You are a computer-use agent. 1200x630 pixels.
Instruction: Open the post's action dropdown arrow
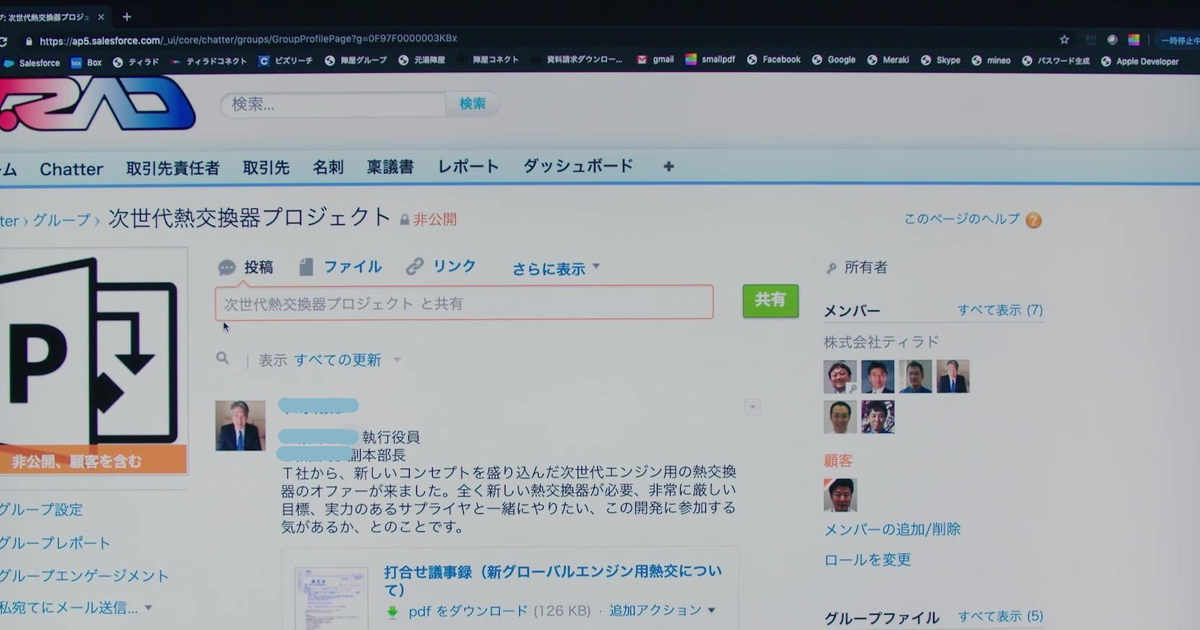click(753, 407)
